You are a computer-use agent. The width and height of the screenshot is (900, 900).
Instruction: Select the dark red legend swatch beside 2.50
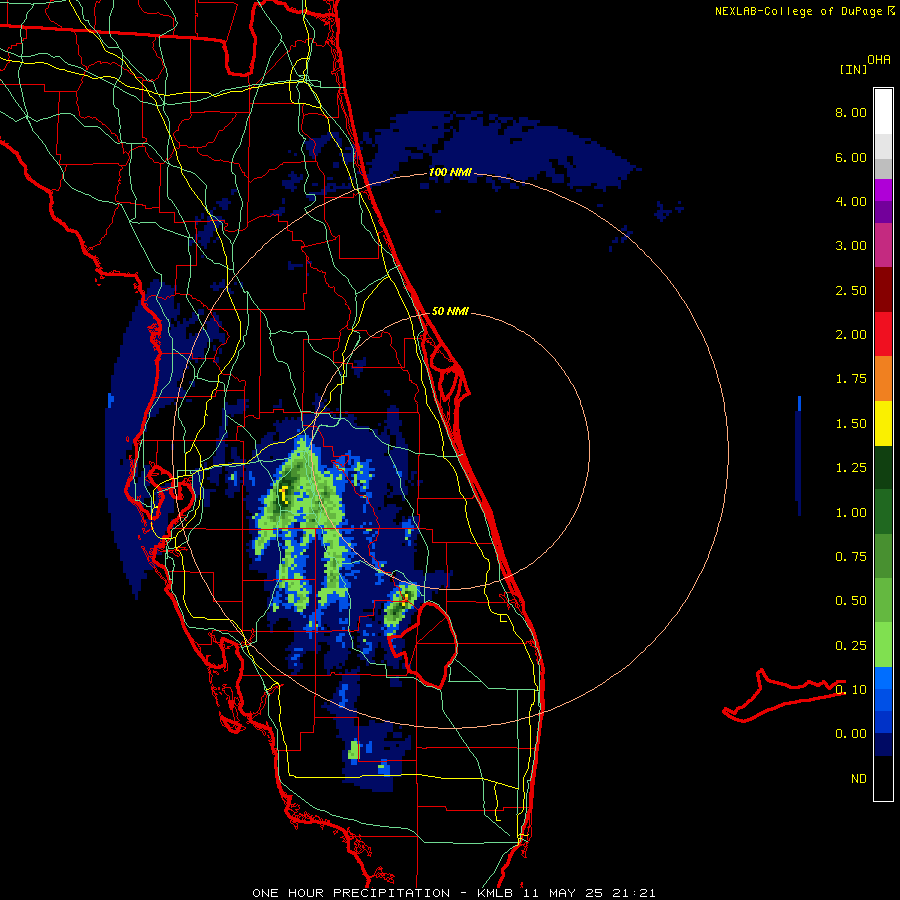tap(883, 290)
